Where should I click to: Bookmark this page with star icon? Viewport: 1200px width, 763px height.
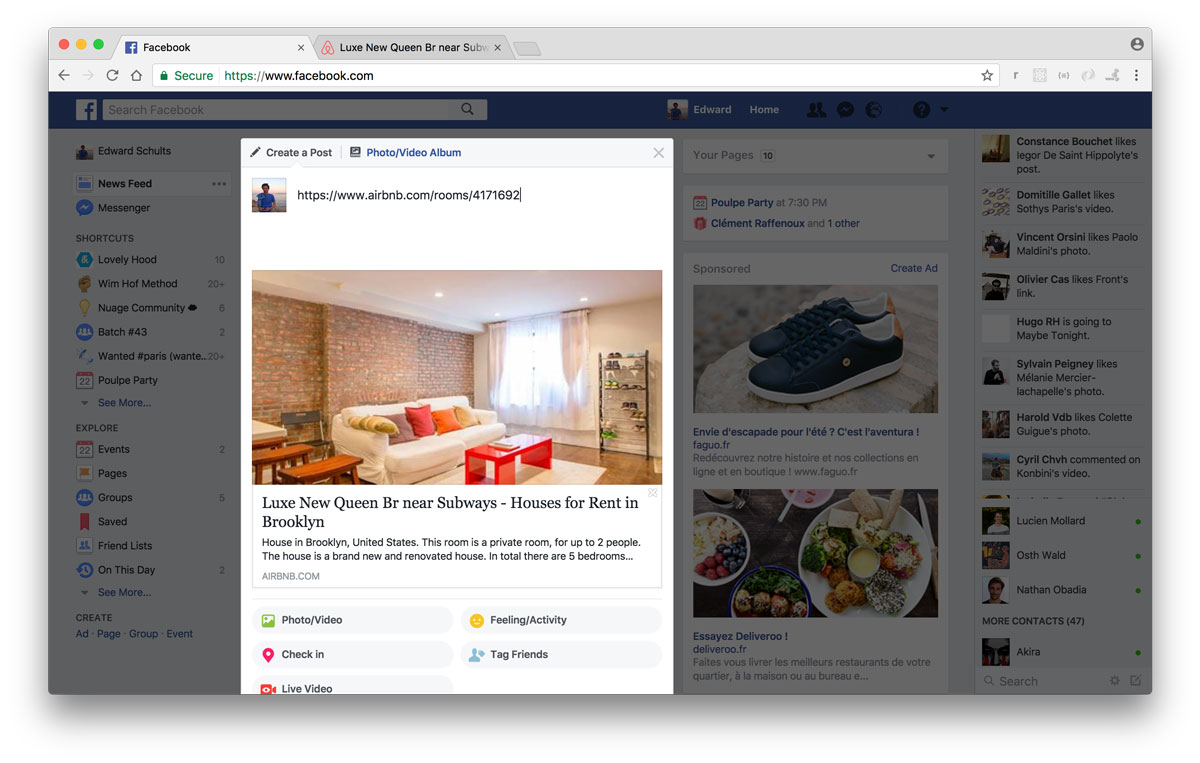click(987, 75)
